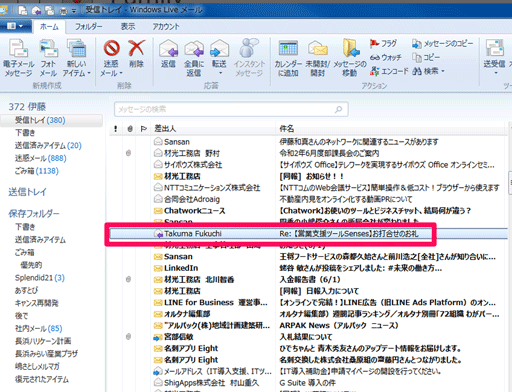Select the オルタナ編集部 message
The height and width of the screenshot is (392, 512).
307,314
